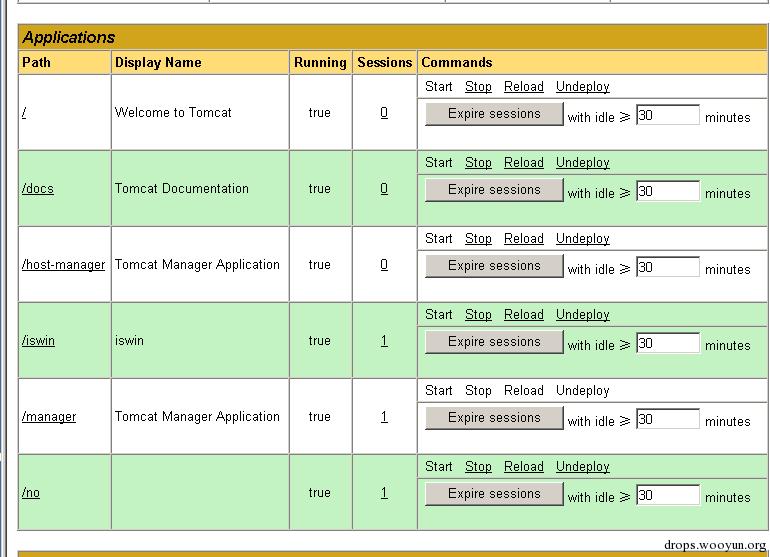Screen dimensions: 770x557
Task: Open the /no application path link
Action: 31,493
